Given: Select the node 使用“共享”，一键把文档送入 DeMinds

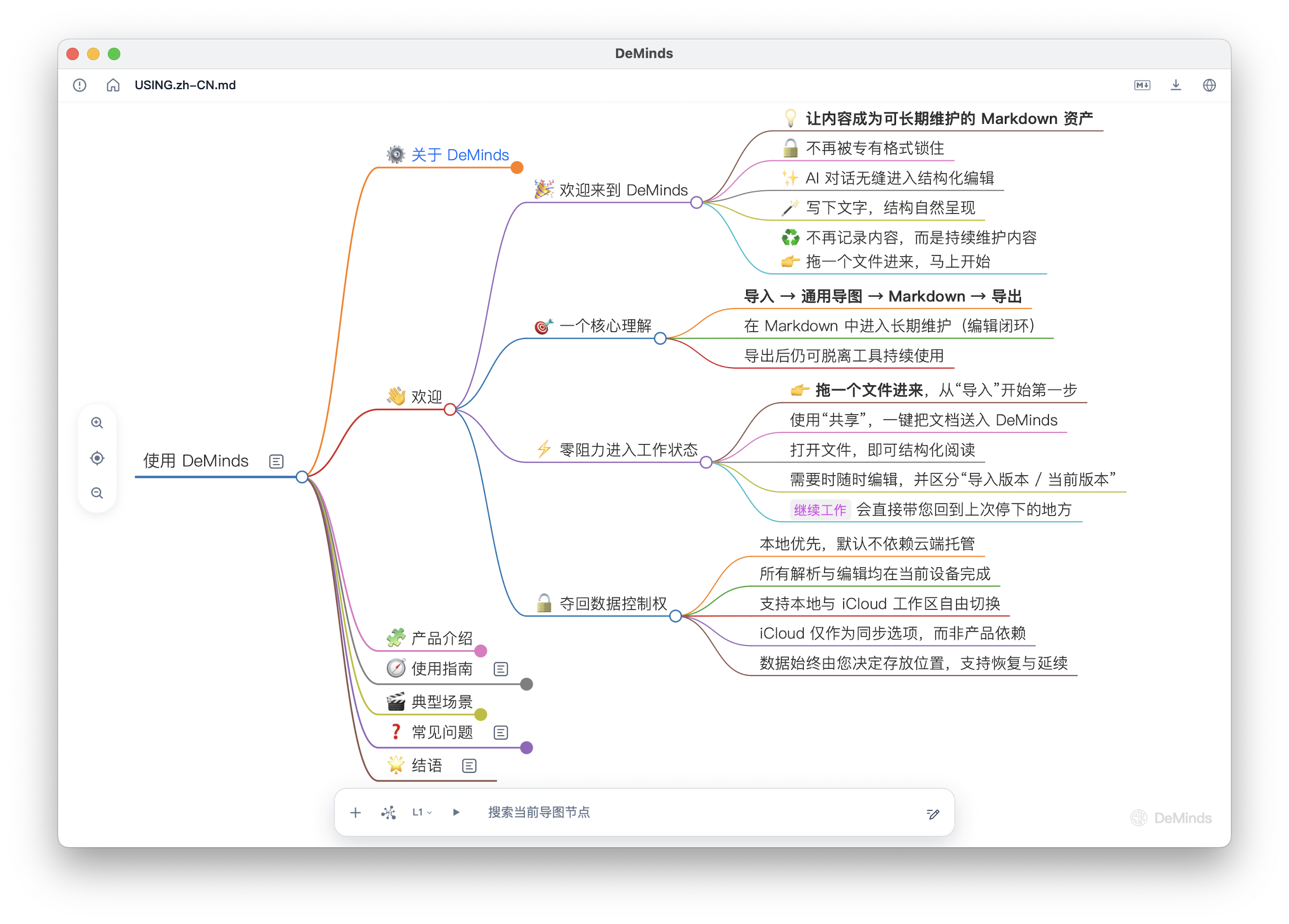Looking at the screenshot, I should (923, 420).
